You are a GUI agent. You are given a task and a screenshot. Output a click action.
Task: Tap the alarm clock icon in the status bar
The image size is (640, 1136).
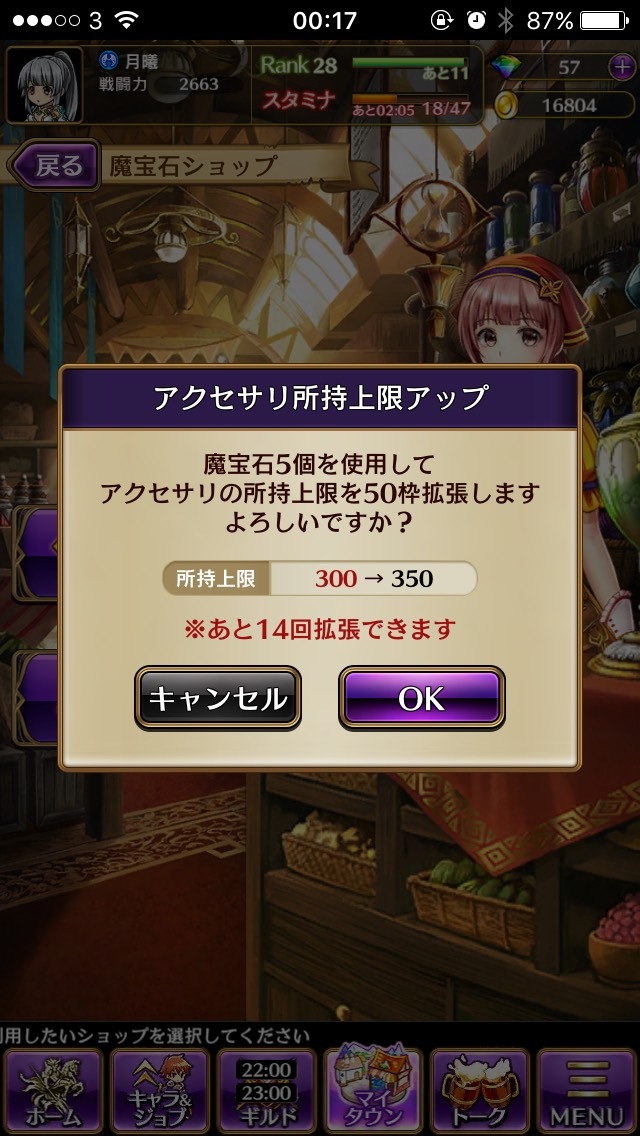pyautogui.click(x=475, y=20)
